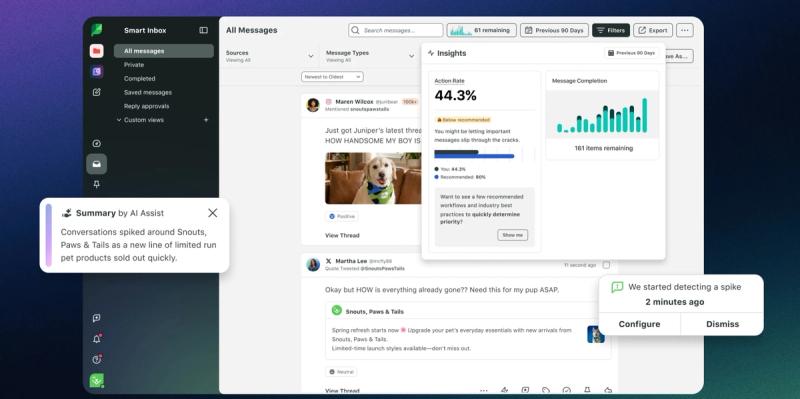Viewport: 800px width, 399px height.
Task: Click Configure on the spike alert
Action: click(x=639, y=324)
